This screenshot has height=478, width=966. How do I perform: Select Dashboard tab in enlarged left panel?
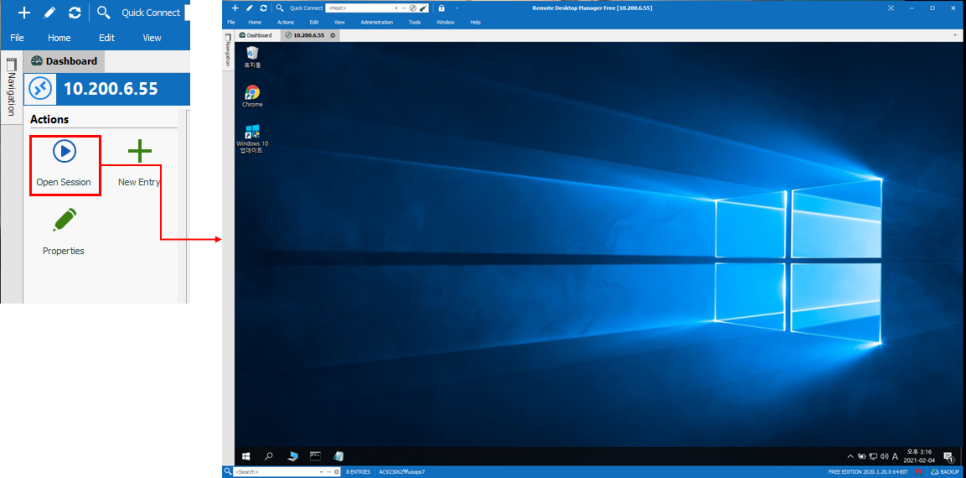pos(64,61)
